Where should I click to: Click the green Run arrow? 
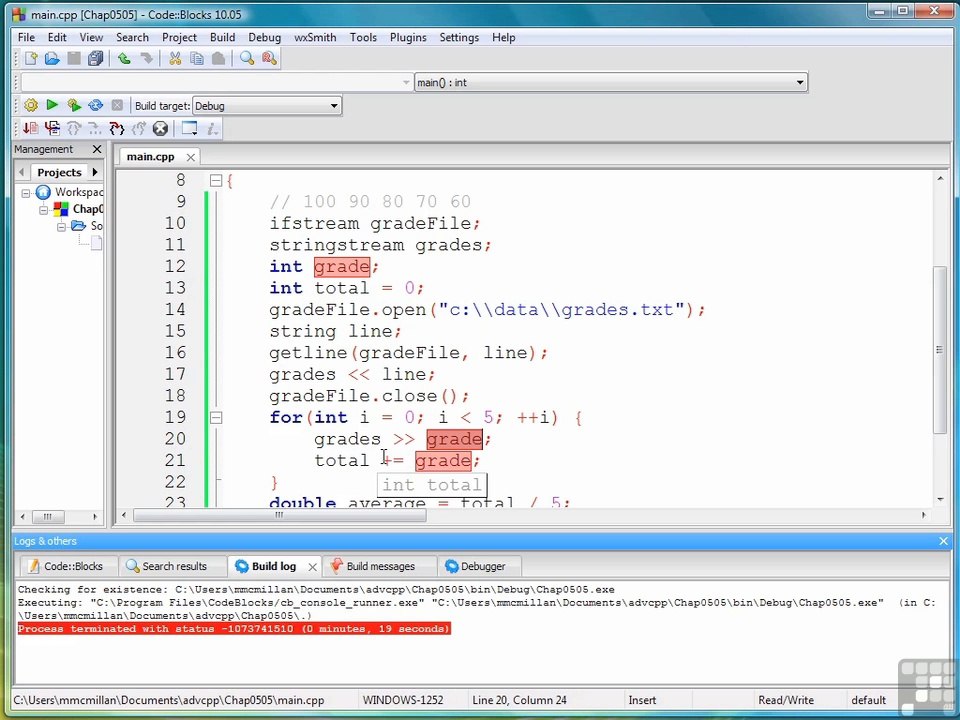click(x=52, y=105)
